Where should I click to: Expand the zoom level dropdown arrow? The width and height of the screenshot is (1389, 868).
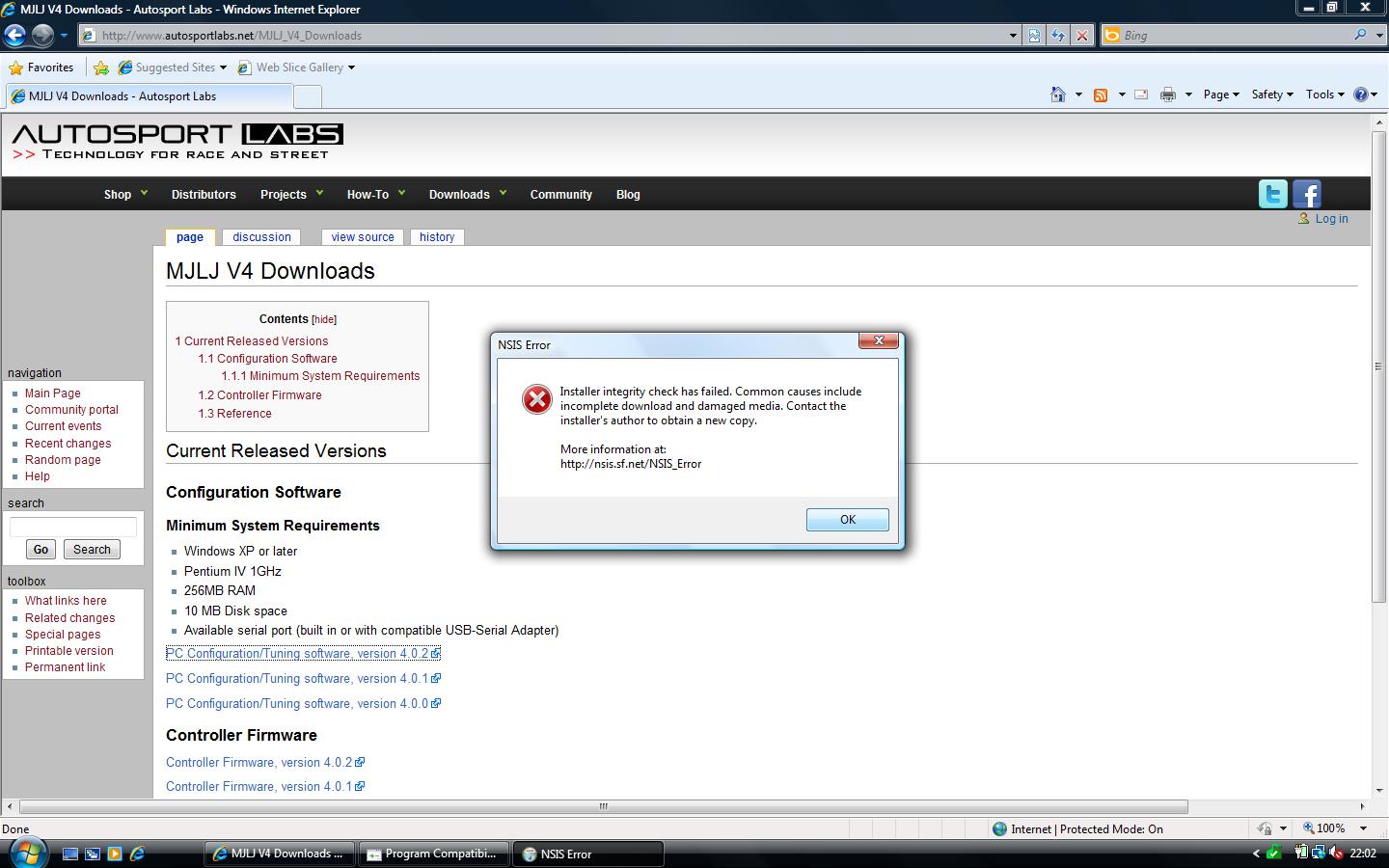click(x=1363, y=828)
